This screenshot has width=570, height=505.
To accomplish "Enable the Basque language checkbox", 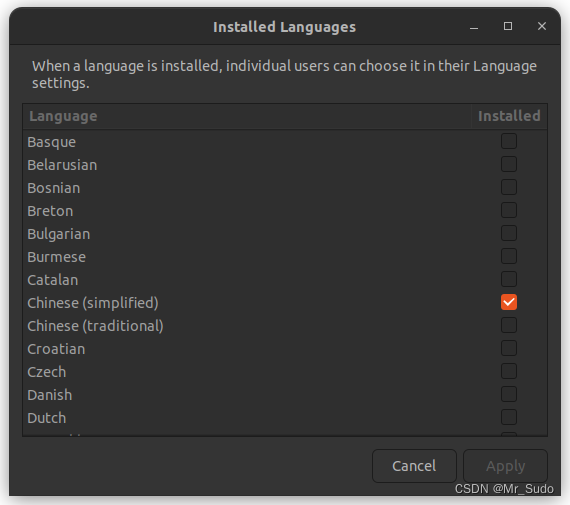I will [509, 141].
